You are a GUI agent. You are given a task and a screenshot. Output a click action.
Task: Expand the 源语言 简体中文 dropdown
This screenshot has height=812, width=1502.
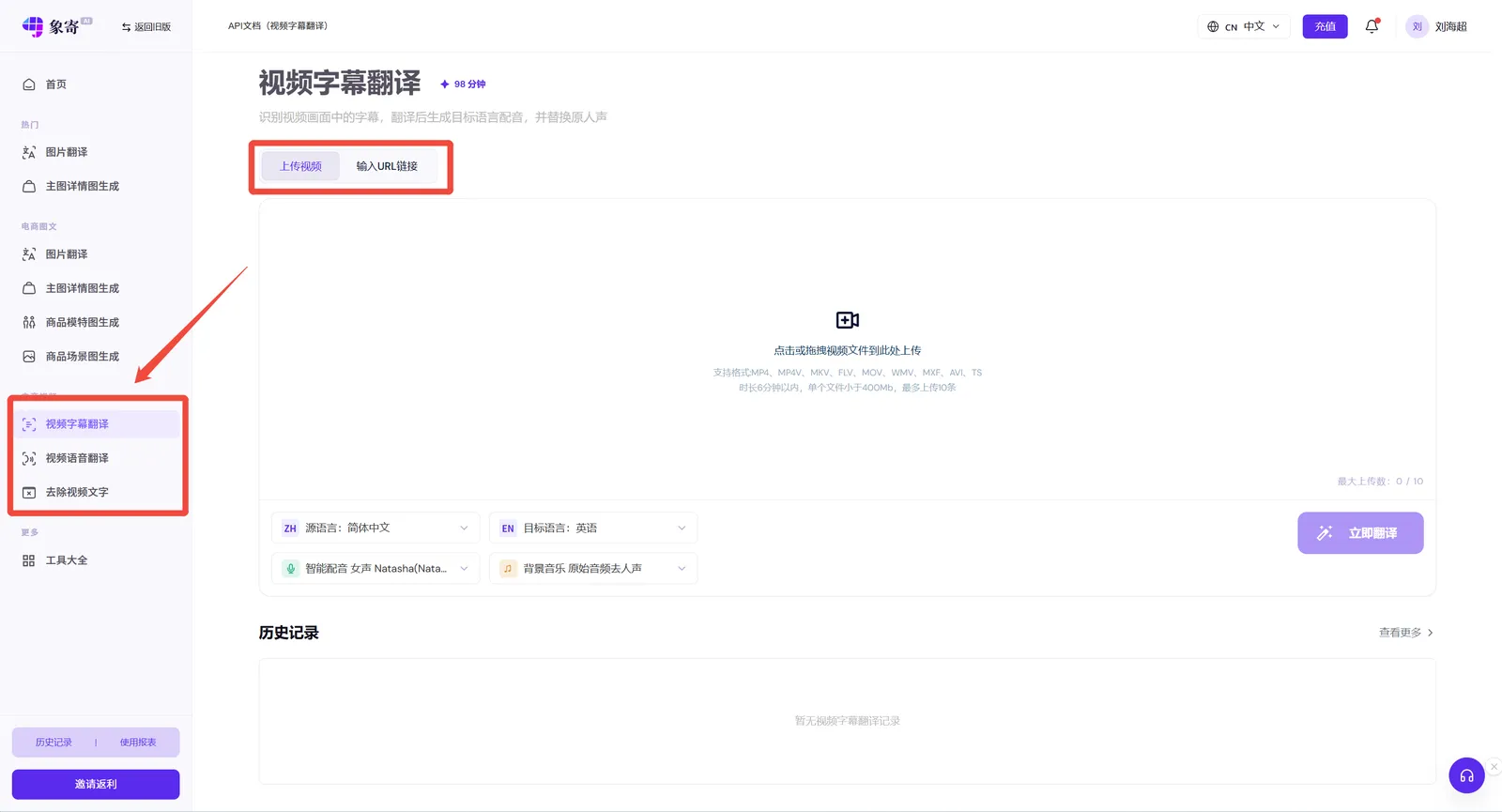[375, 528]
